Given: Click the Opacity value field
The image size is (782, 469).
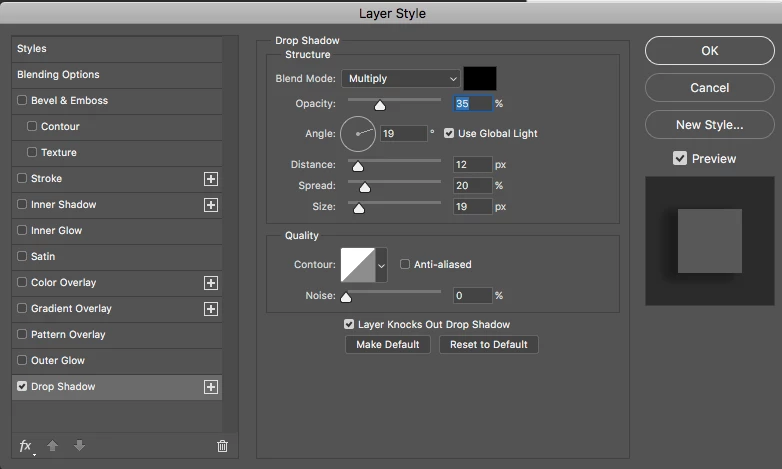Looking at the screenshot, I should tap(472, 103).
